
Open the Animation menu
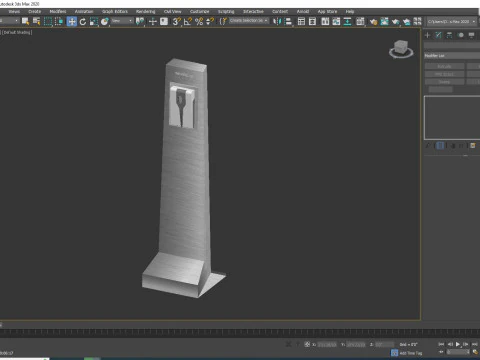(84, 11)
